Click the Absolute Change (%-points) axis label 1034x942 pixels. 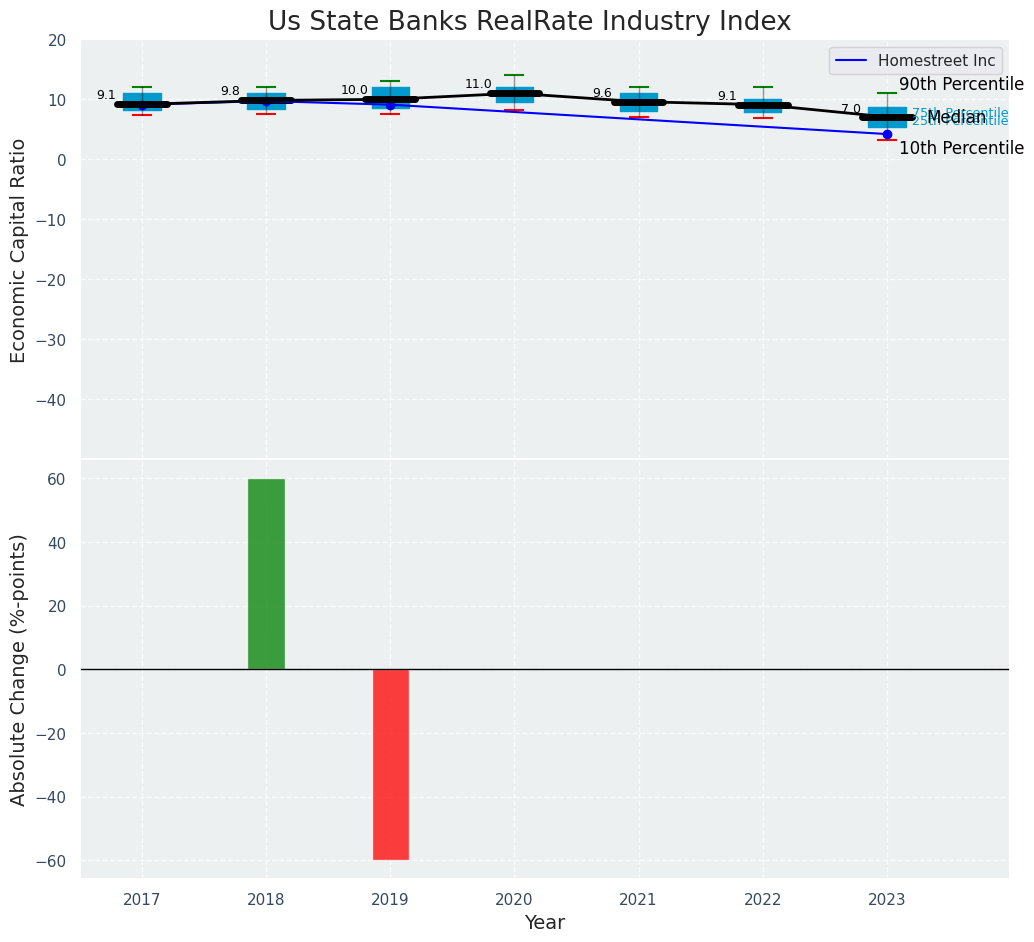(x=18, y=669)
